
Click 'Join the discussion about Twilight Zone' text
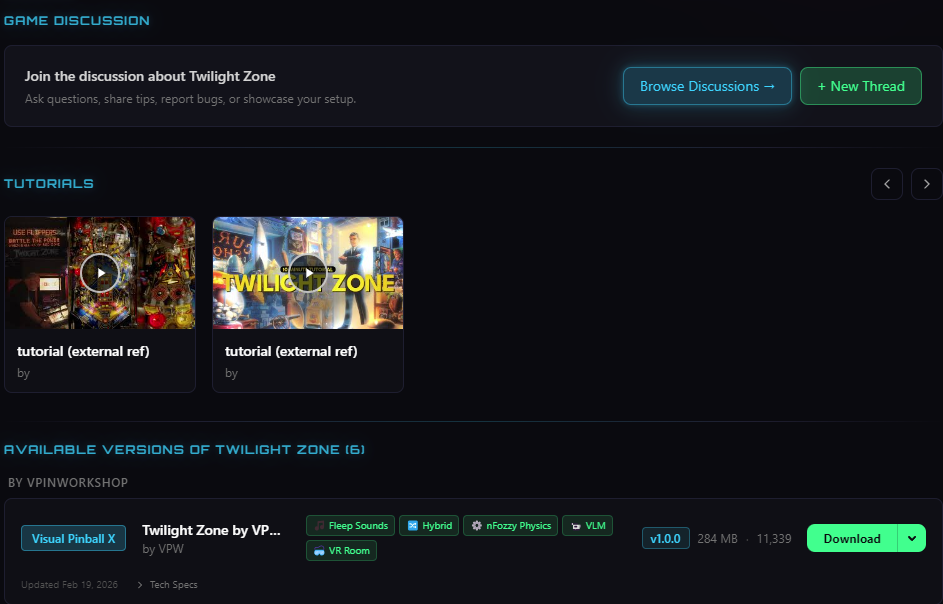(x=150, y=76)
